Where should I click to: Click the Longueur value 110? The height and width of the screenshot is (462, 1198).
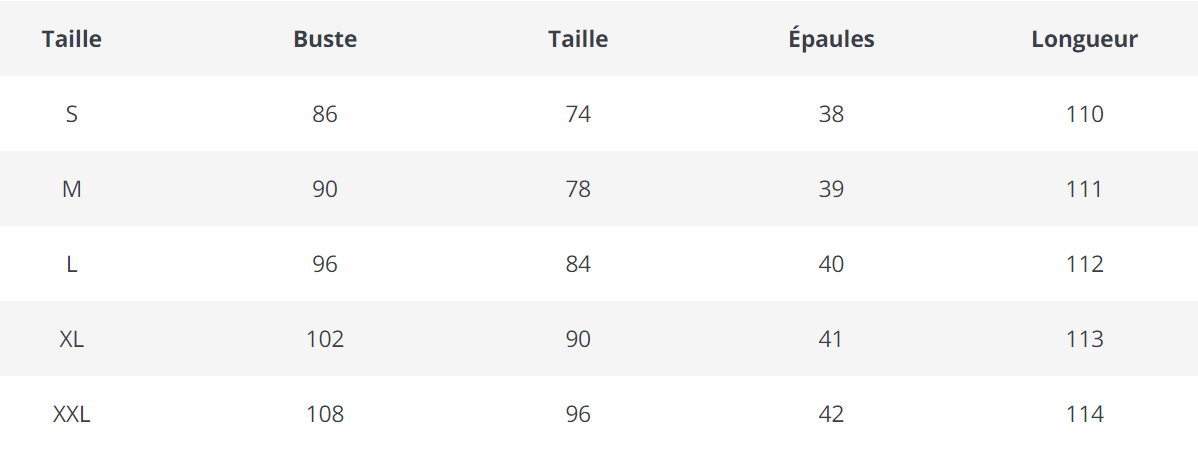coord(1085,114)
